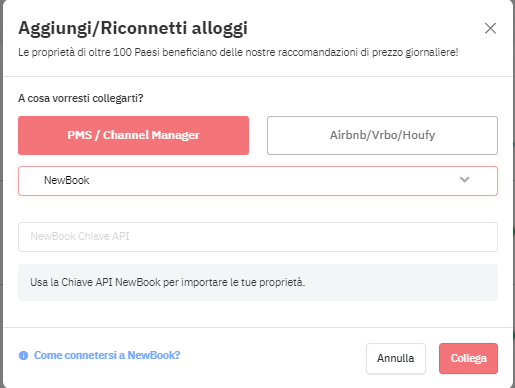Click the Aggiungi/Riconnetti alloggi heading
The height and width of the screenshot is (388, 515).
pos(133,28)
